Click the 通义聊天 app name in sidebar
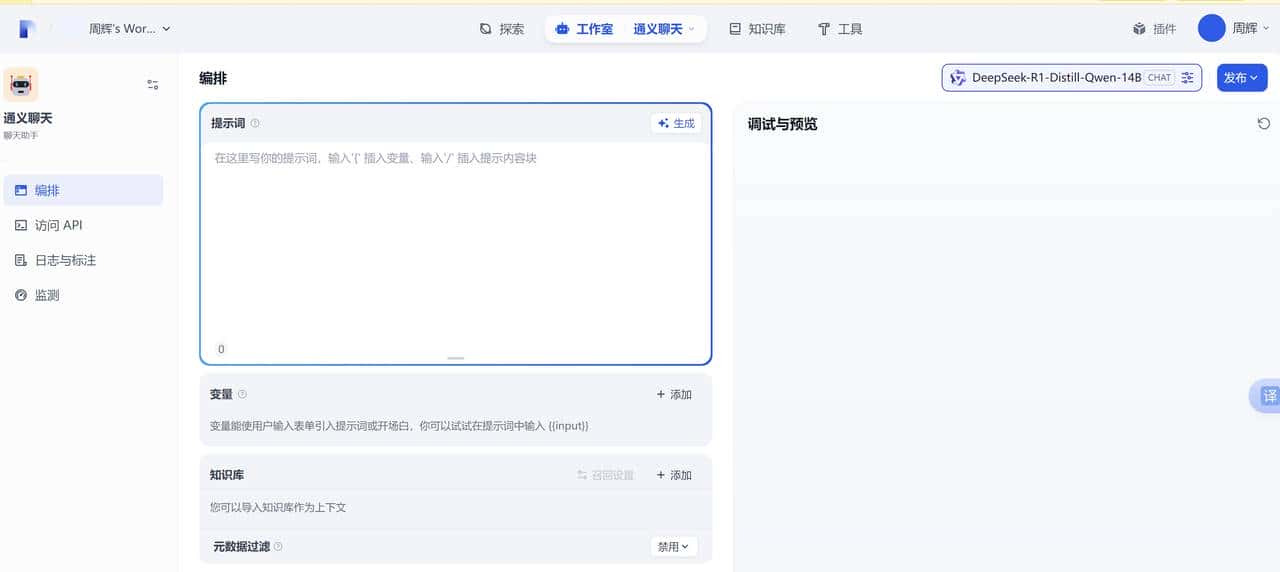1280x572 pixels. point(28,118)
